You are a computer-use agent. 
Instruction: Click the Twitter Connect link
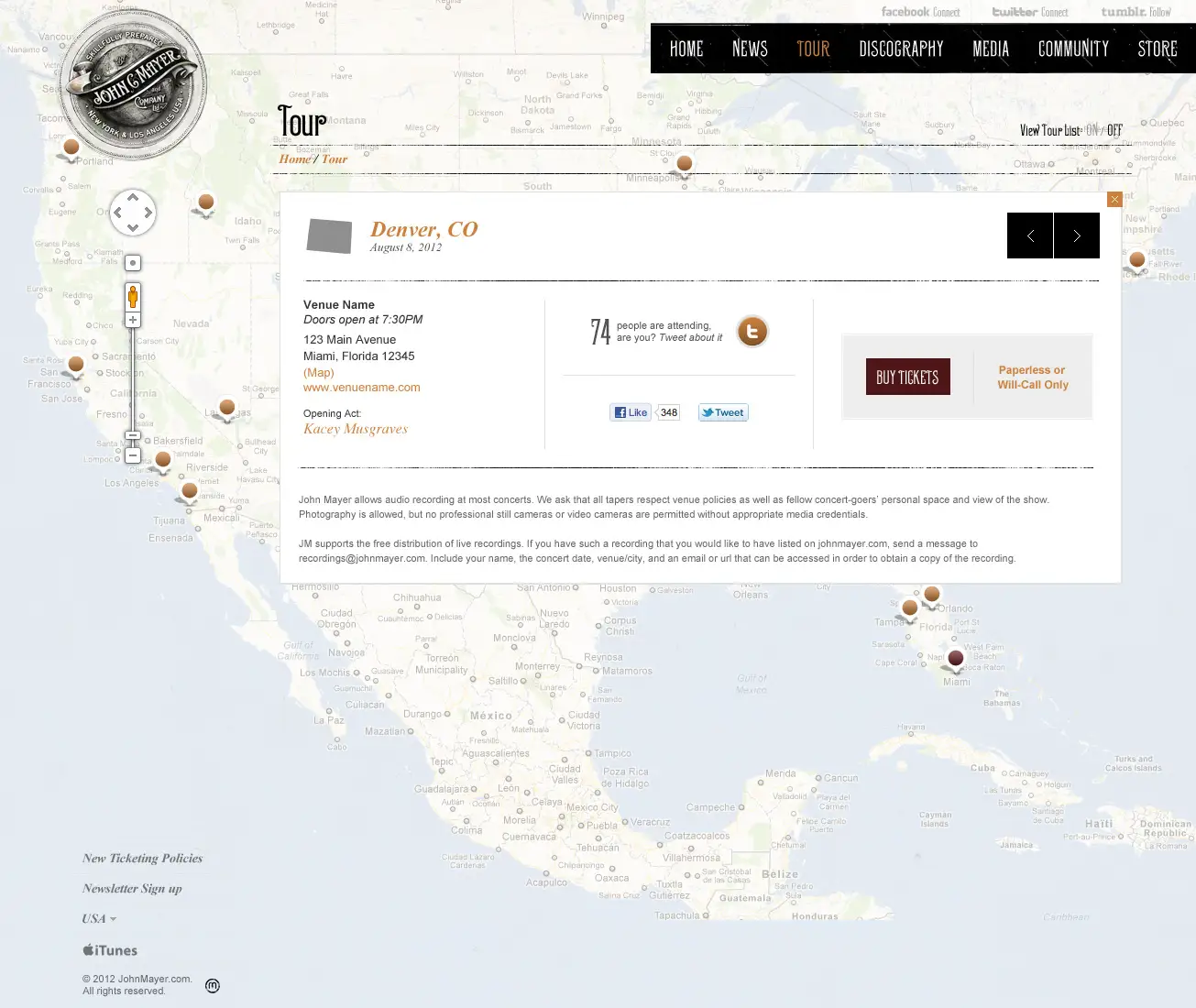(x=1030, y=12)
